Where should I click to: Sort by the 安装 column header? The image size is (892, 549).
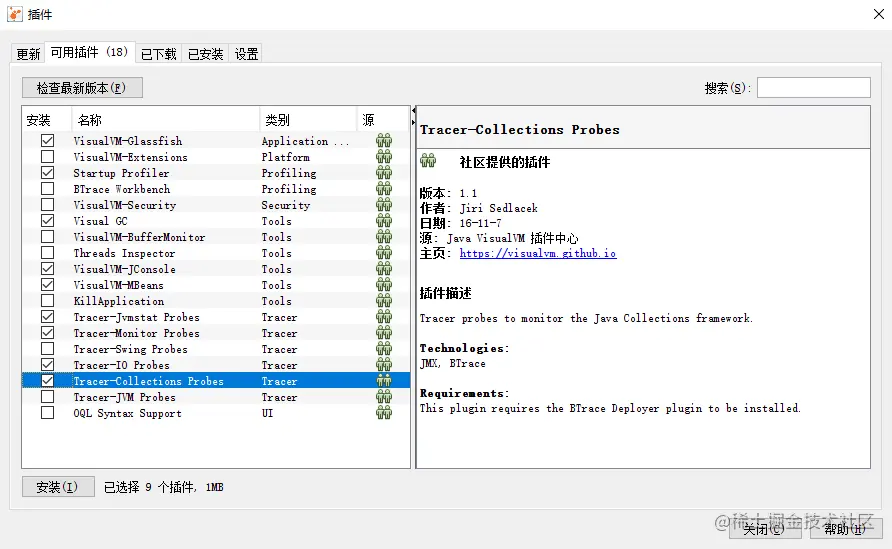[47, 120]
